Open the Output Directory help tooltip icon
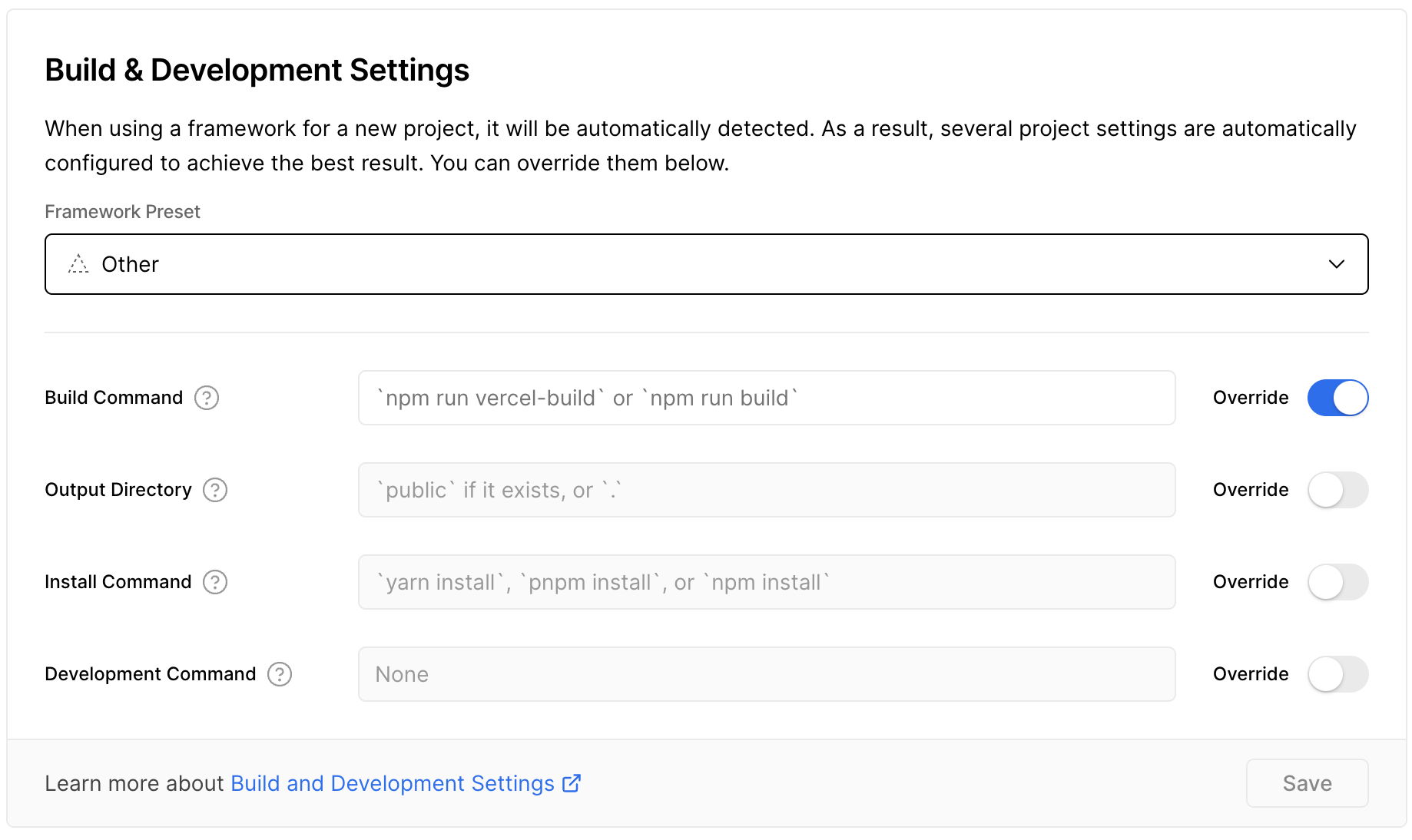Viewport: 1412px width, 840px height. point(215,490)
